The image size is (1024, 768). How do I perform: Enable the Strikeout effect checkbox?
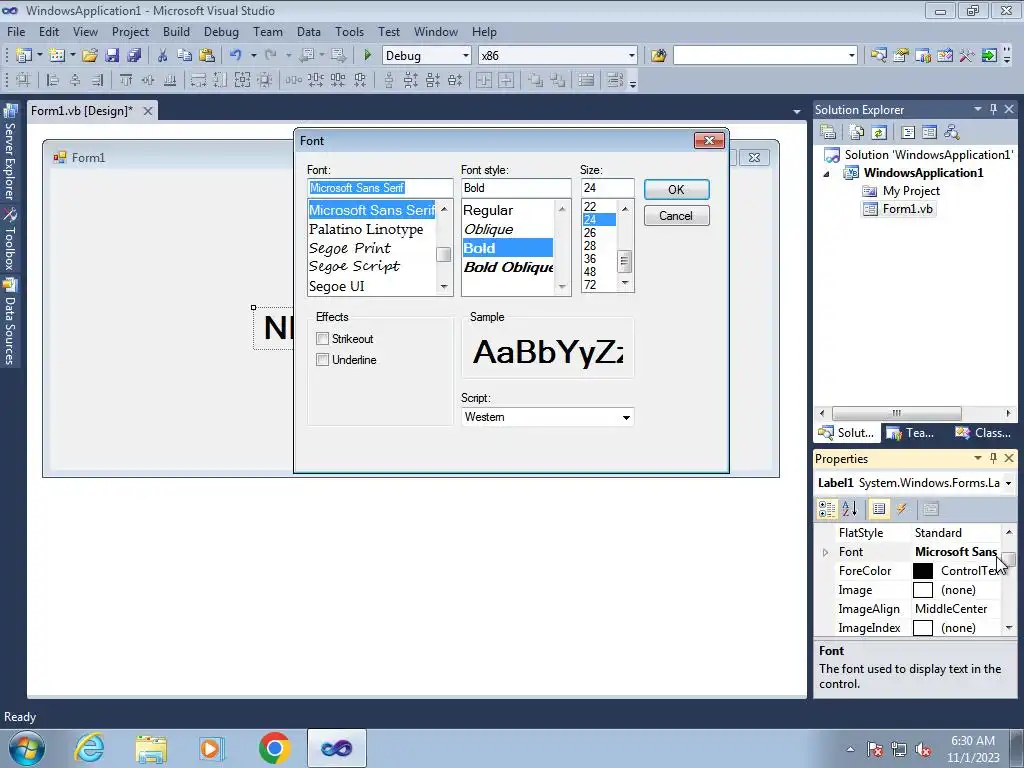click(x=322, y=338)
